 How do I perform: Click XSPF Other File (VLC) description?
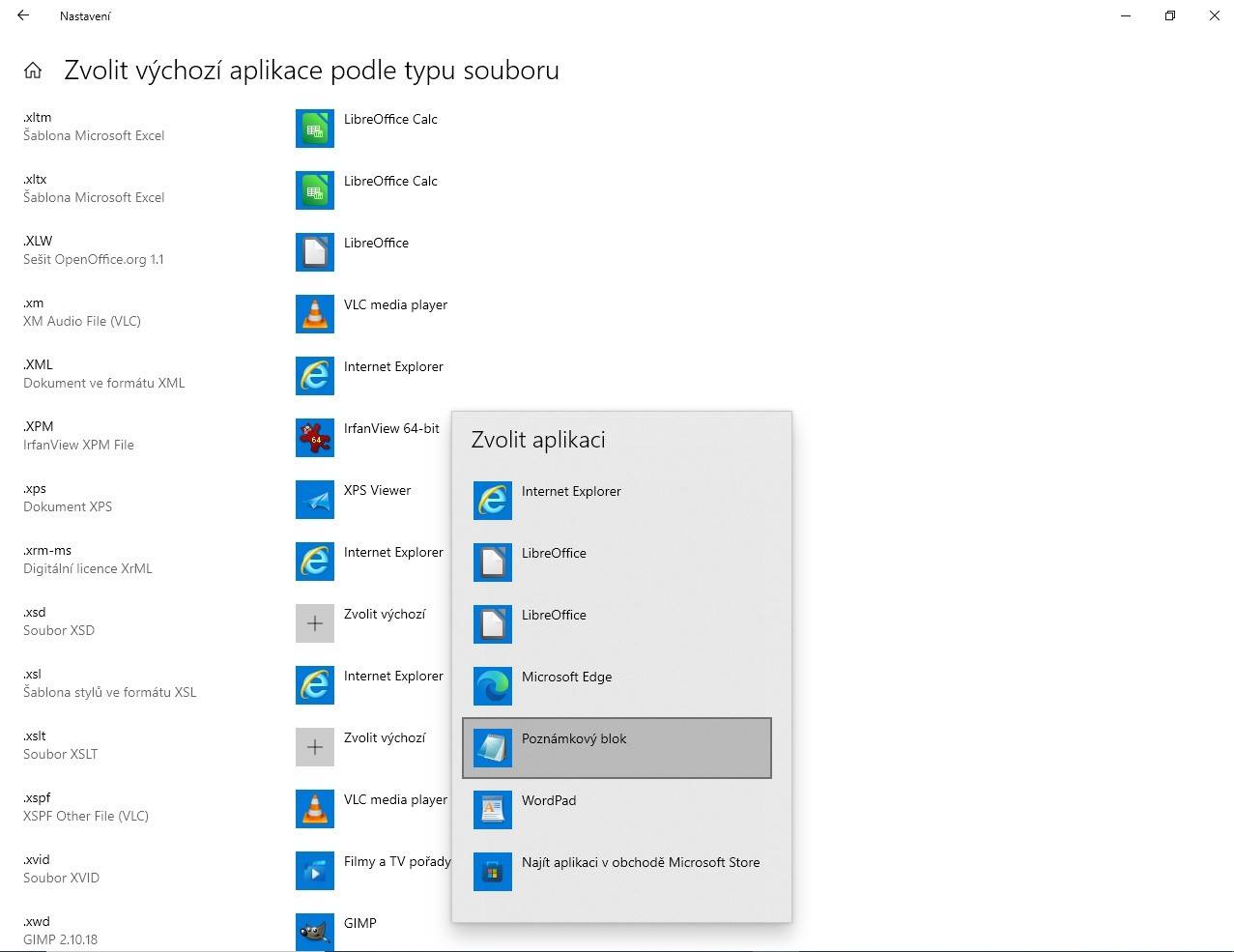[86, 816]
